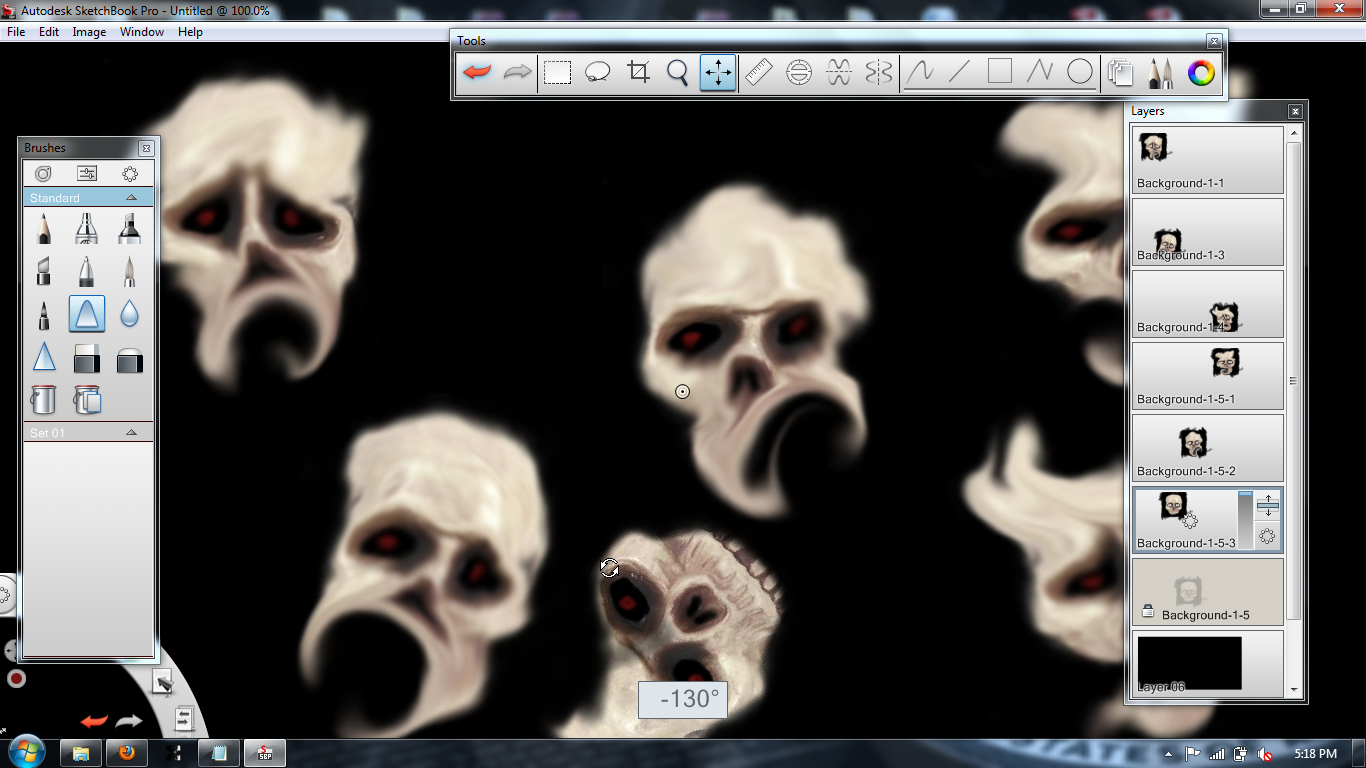The height and width of the screenshot is (768, 1366).
Task: Open the Brush Puck icon in Brushes panel
Action: pos(43,174)
